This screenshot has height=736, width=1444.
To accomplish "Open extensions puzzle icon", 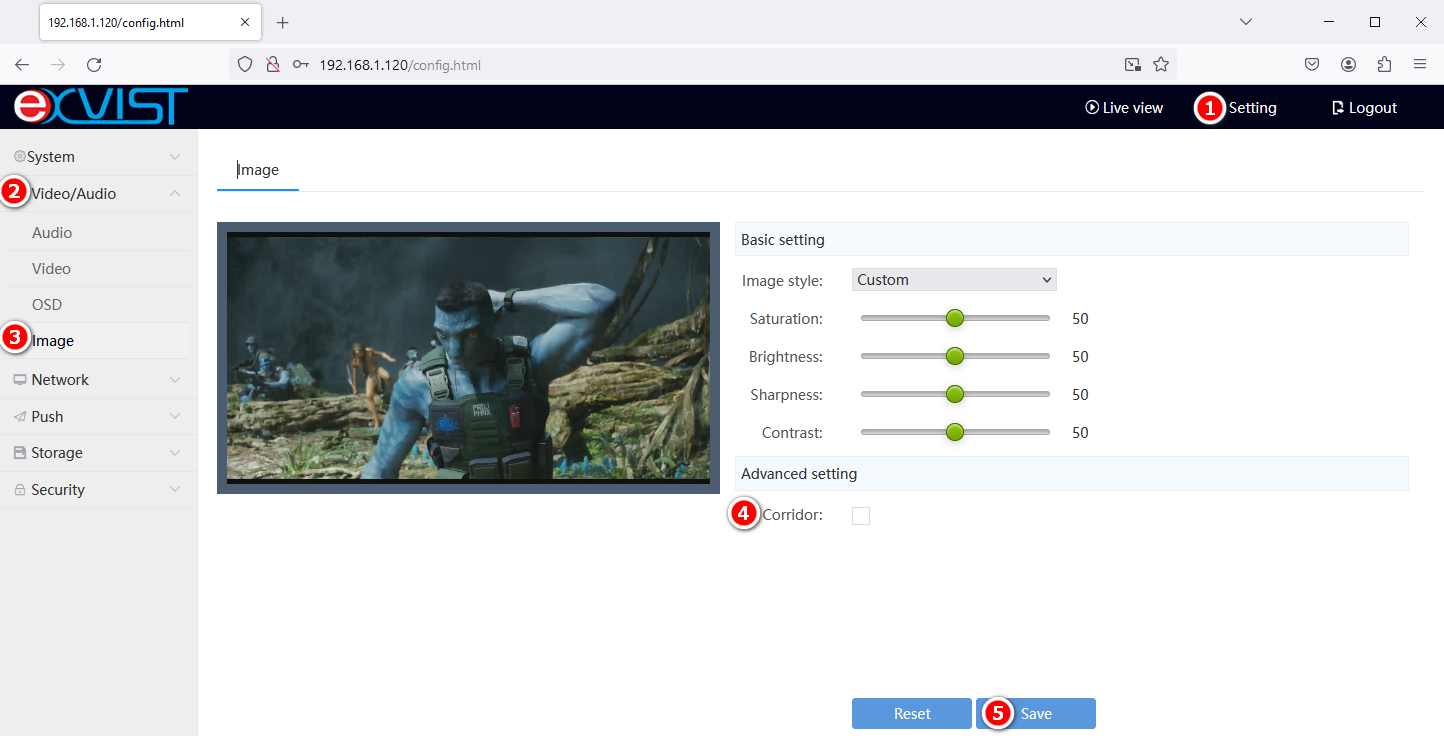I will click(1384, 65).
